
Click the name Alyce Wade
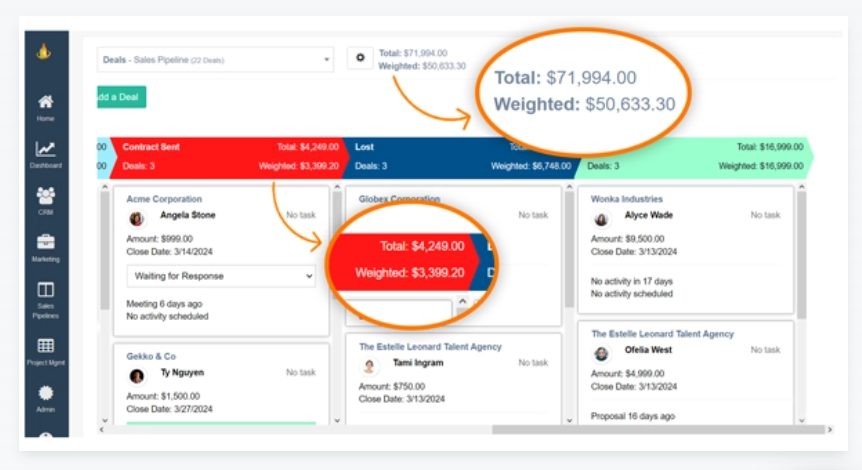[x=649, y=215]
